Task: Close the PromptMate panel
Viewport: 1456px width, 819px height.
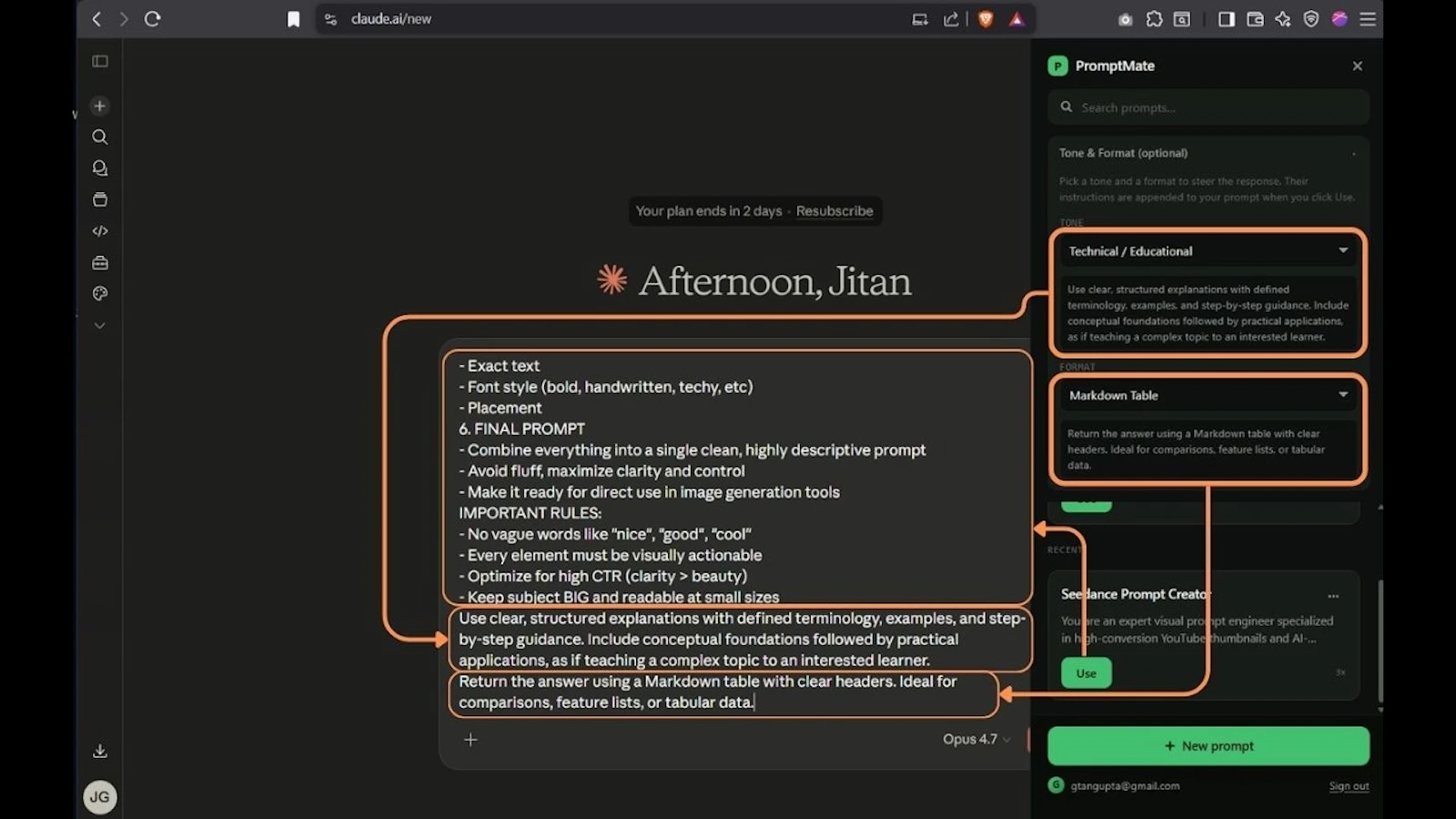Action: click(1358, 66)
